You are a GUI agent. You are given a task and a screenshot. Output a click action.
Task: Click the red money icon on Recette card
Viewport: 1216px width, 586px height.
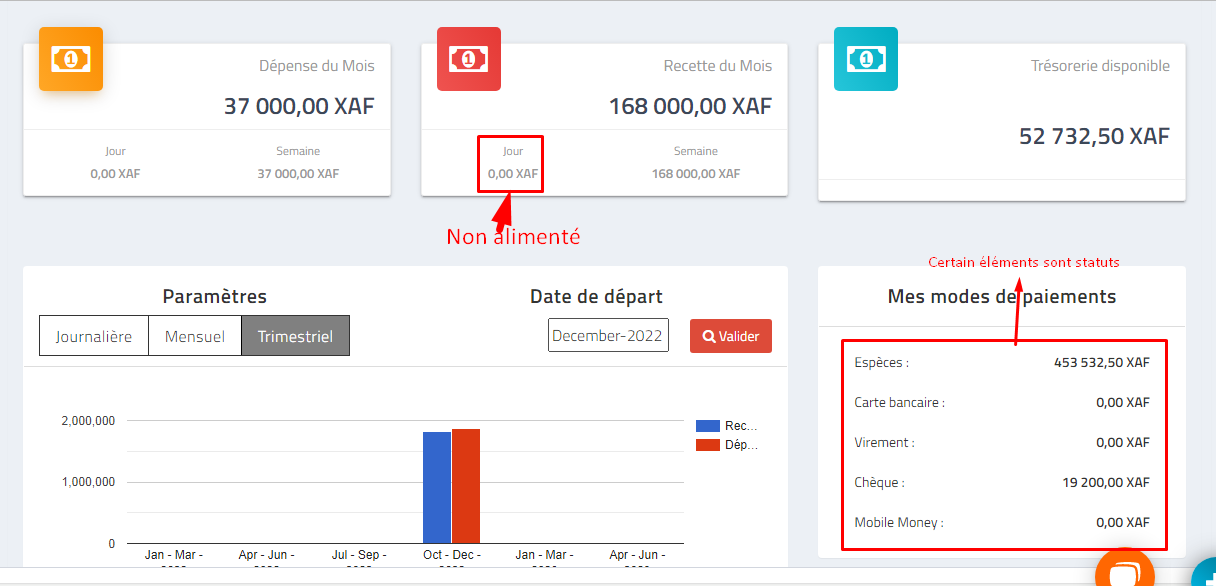click(469, 59)
